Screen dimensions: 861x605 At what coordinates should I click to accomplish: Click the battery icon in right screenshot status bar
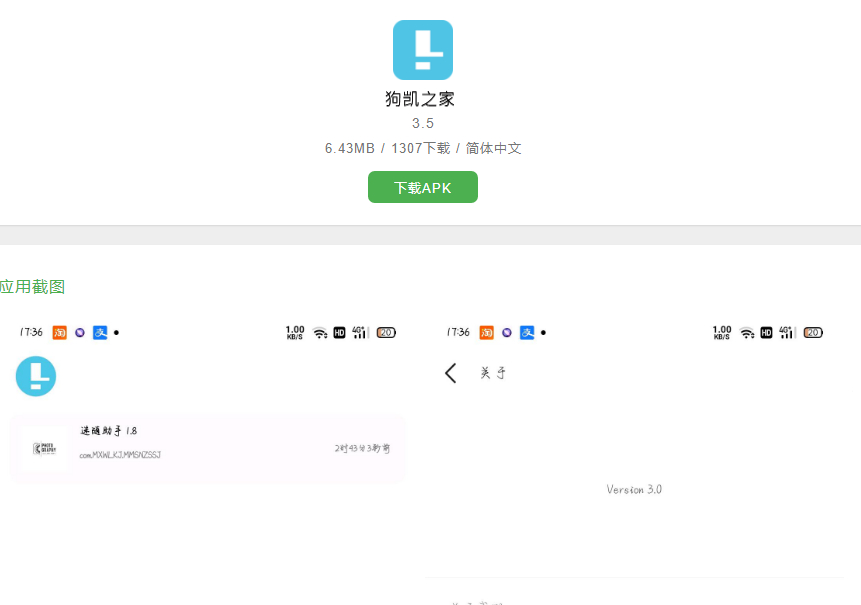(813, 333)
